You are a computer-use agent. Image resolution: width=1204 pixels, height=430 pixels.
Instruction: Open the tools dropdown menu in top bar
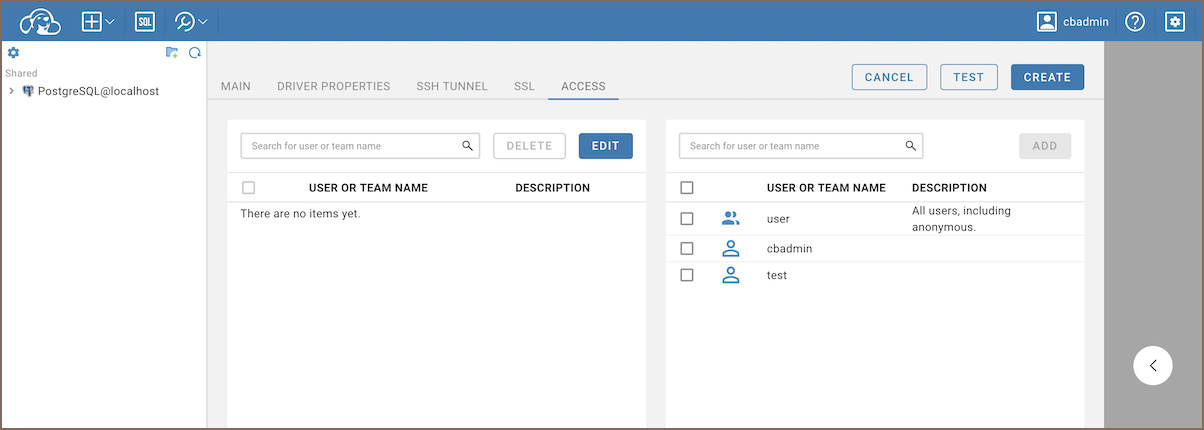[190, 21]
